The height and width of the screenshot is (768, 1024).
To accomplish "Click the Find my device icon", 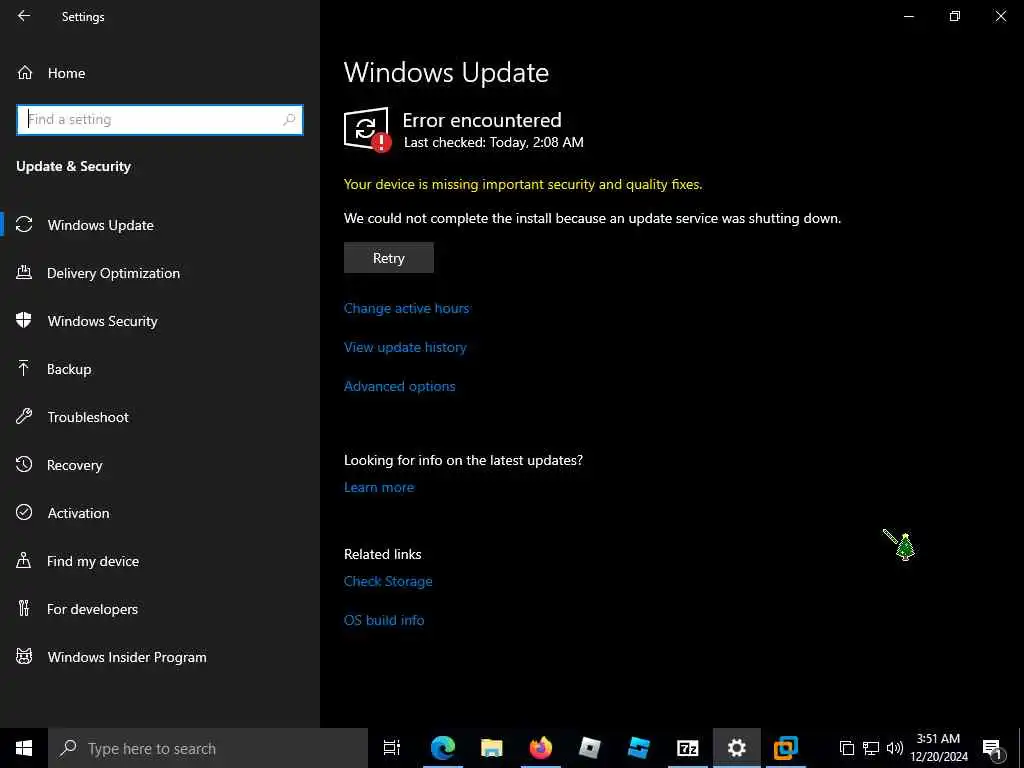I will click(x=24, y=560).
